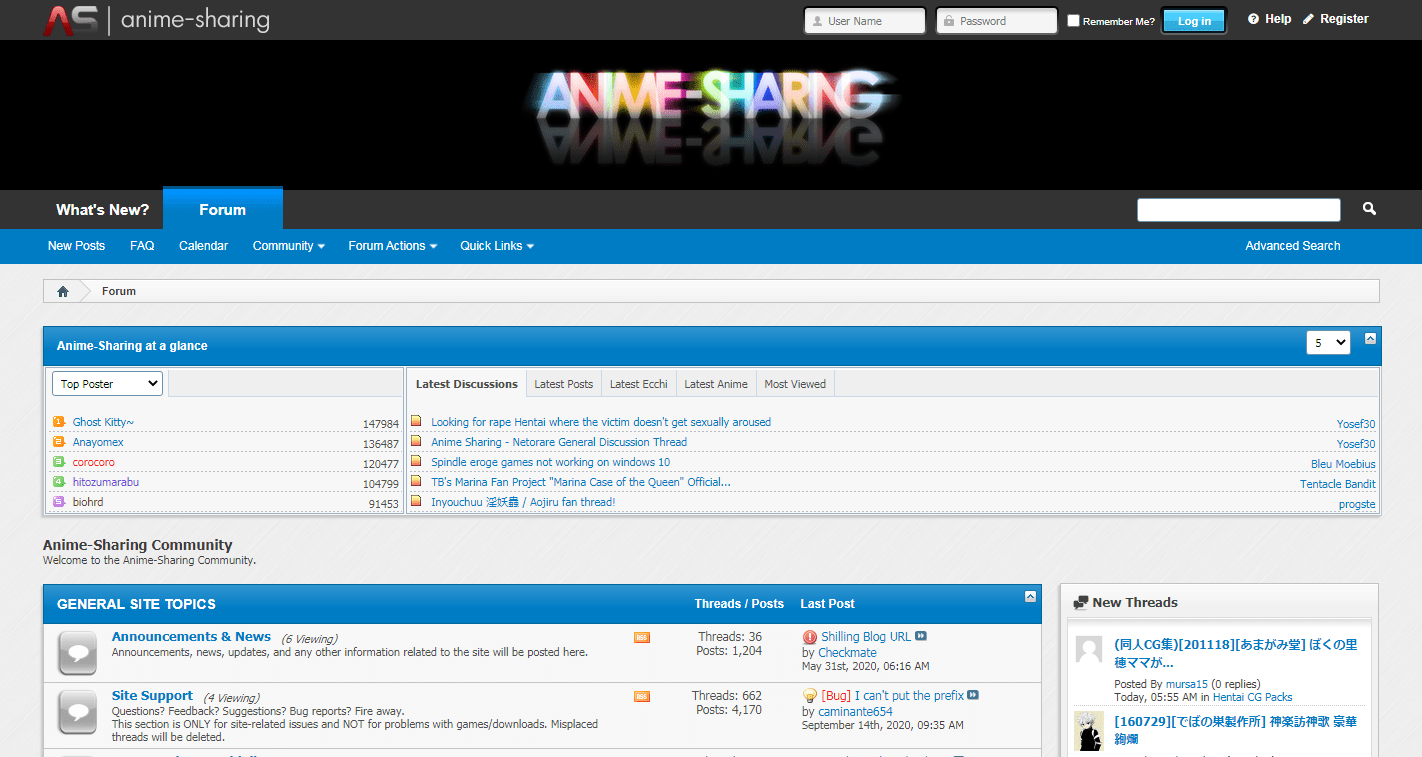Open Bleu Moebius's profile link
This screenshot has width=1422, height=757.
(1343, 464)
